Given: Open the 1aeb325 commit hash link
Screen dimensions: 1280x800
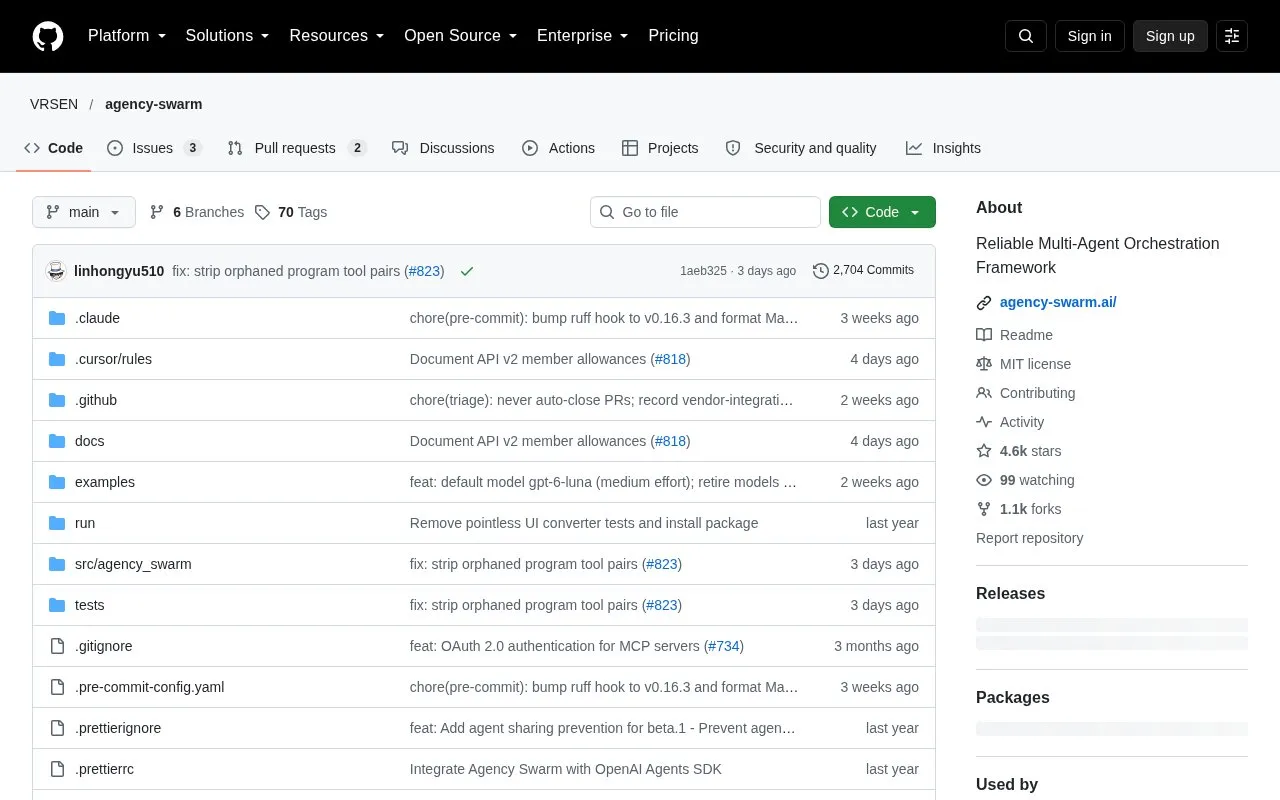Looking at the screenshot, I should click(703, 271).
